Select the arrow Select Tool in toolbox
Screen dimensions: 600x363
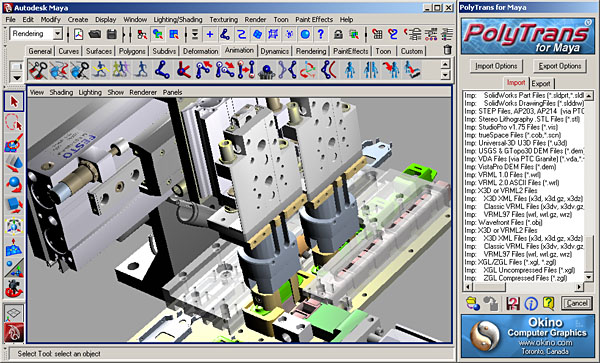[14, 102]
